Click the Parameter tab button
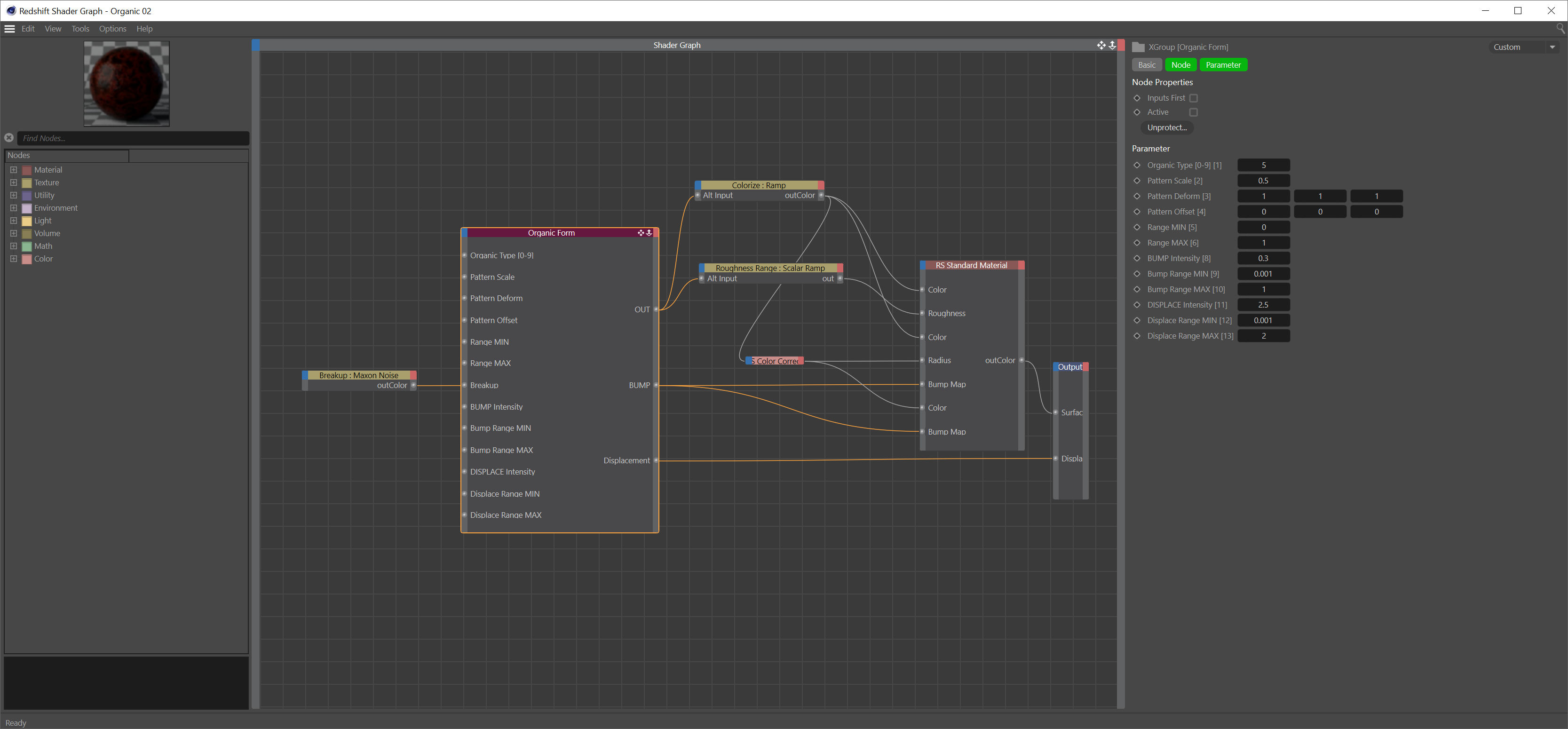1568x729 pixels. tap(1222, 65)
